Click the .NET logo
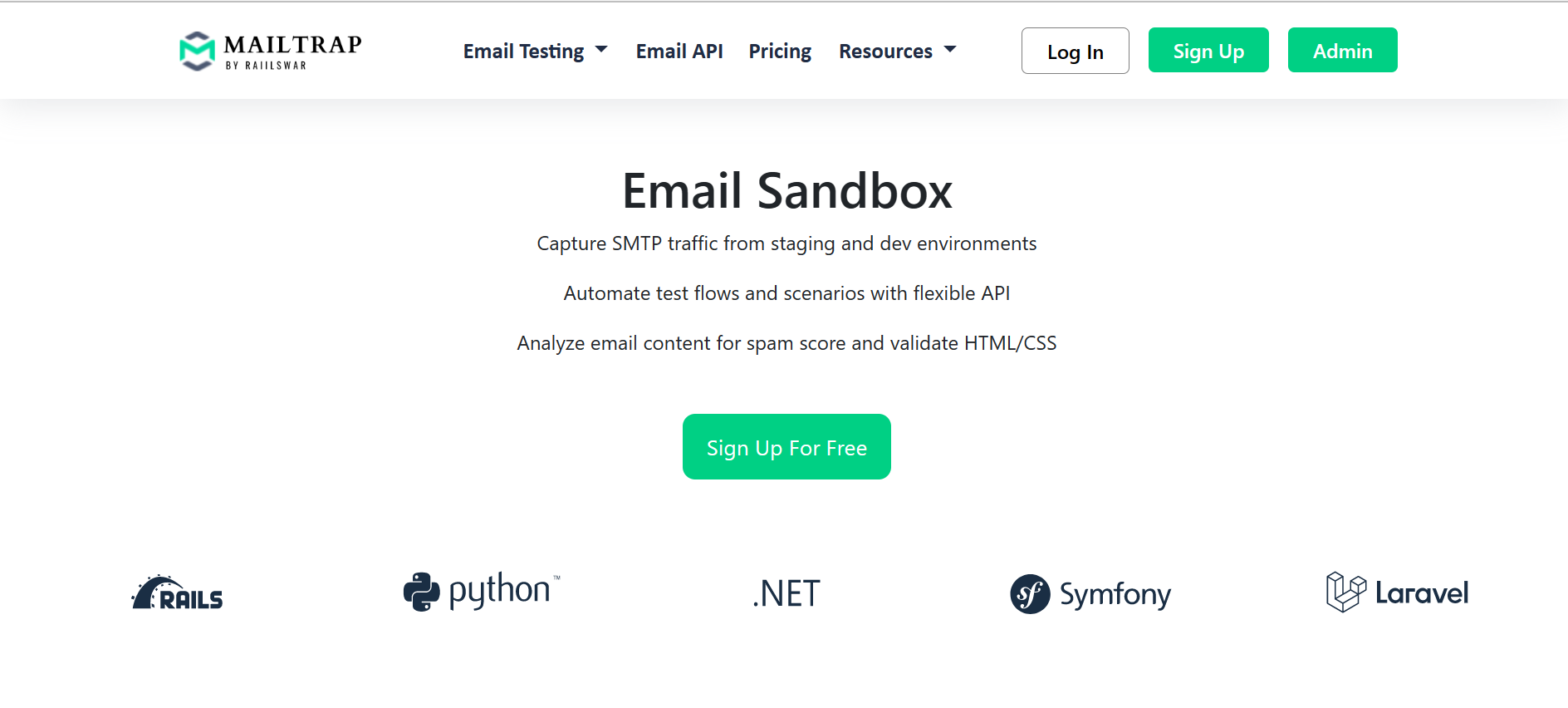 coord(786,594)
